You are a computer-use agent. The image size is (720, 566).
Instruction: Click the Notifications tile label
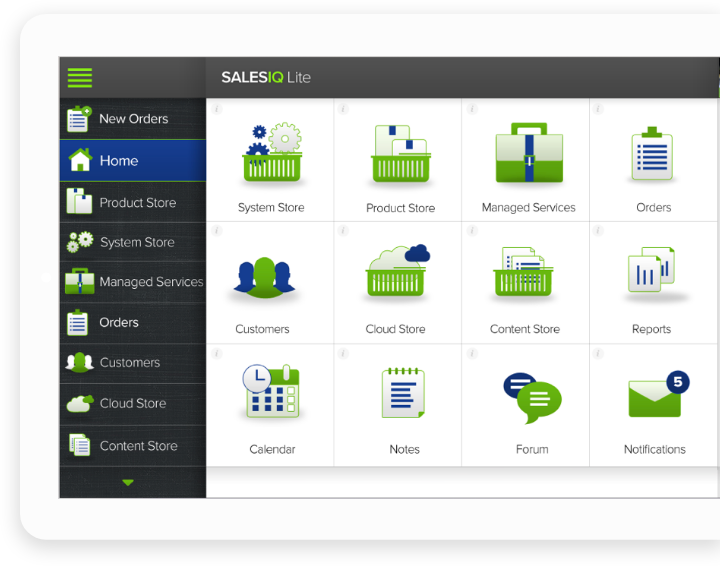pos(655,449)
